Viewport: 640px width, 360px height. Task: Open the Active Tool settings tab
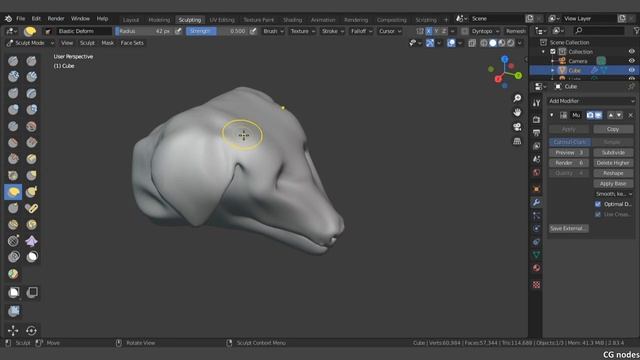pyautogui.click(x=536, y=103)
